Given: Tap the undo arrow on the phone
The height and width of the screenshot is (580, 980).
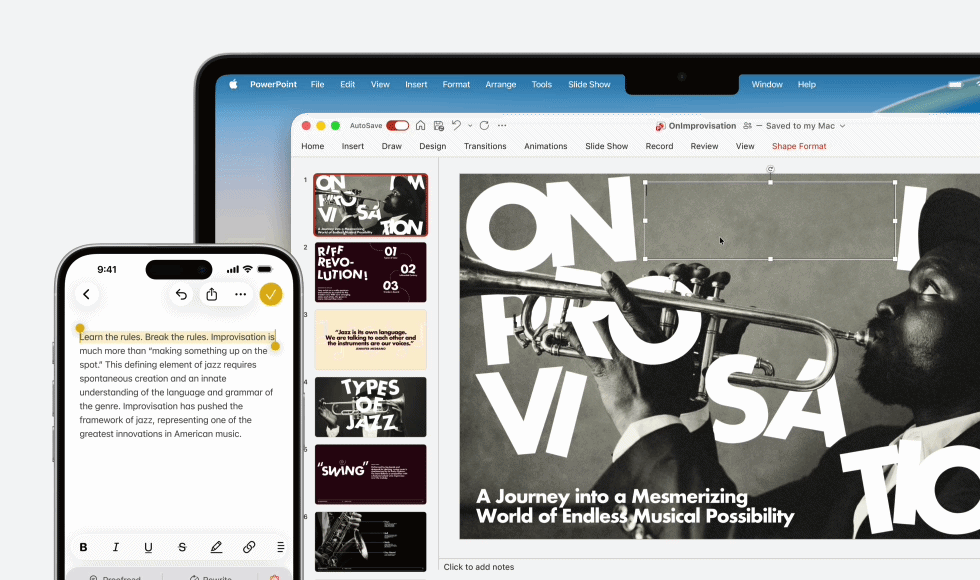Looking at the screenshot, I should (x=181, y=294).
